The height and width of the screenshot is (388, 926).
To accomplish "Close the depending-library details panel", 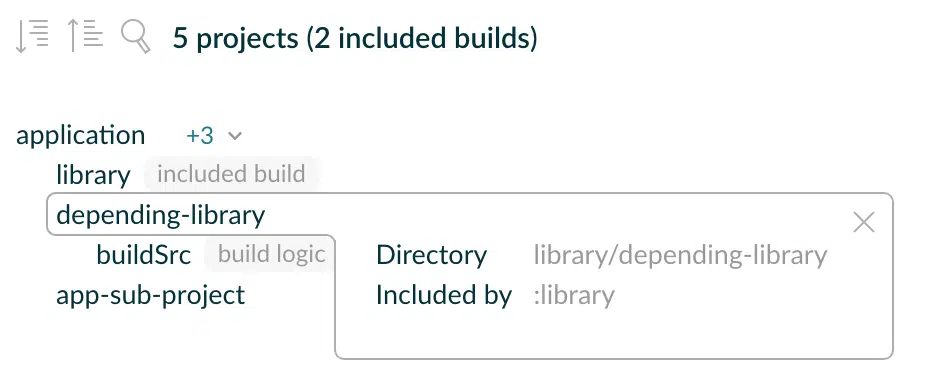I will pyautogui.click(x=863, y=223).
